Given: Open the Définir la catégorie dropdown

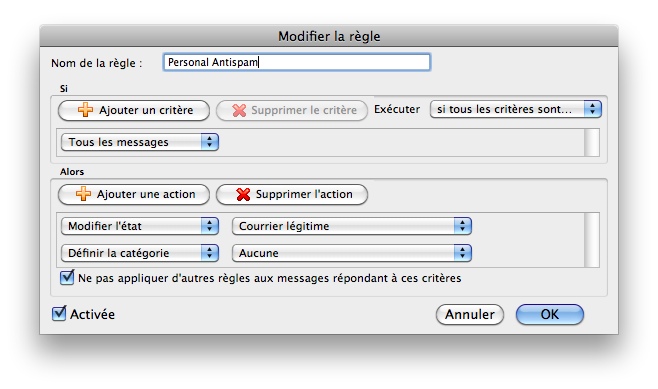Looking at the screenshot, I should (140, 253).
